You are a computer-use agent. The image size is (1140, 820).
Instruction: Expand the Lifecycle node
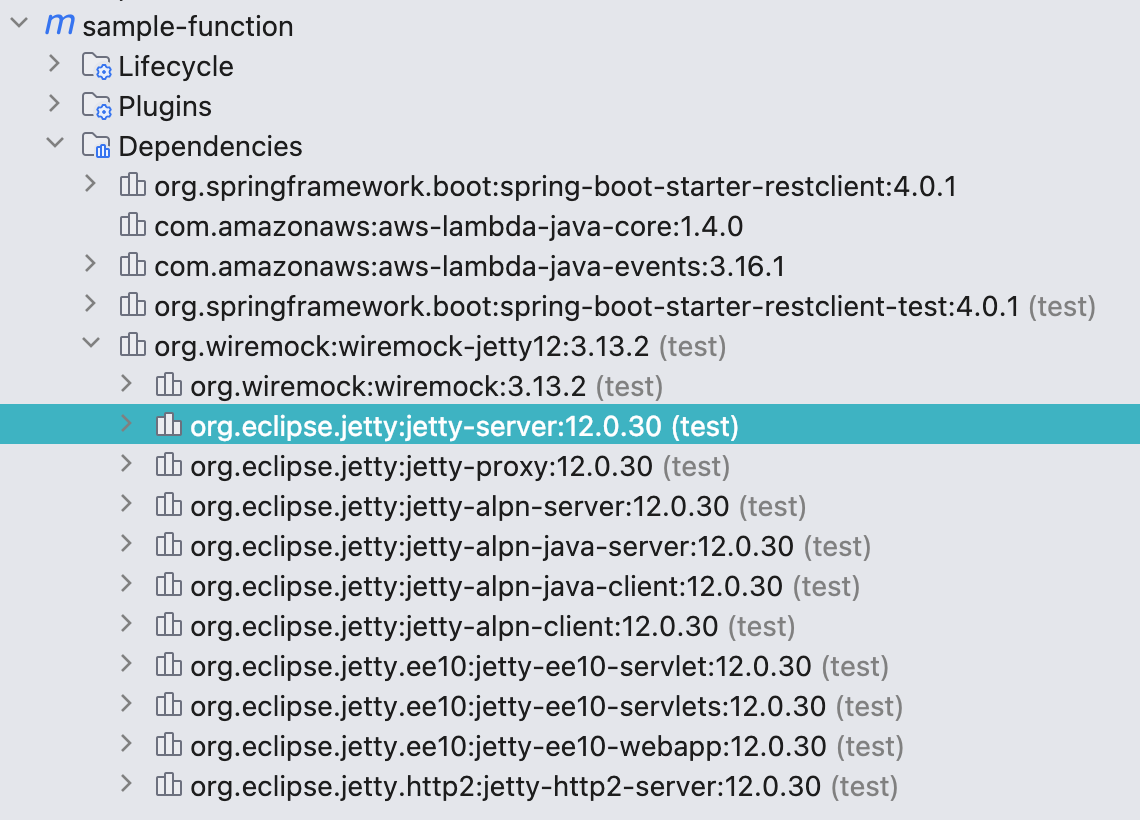54,66
